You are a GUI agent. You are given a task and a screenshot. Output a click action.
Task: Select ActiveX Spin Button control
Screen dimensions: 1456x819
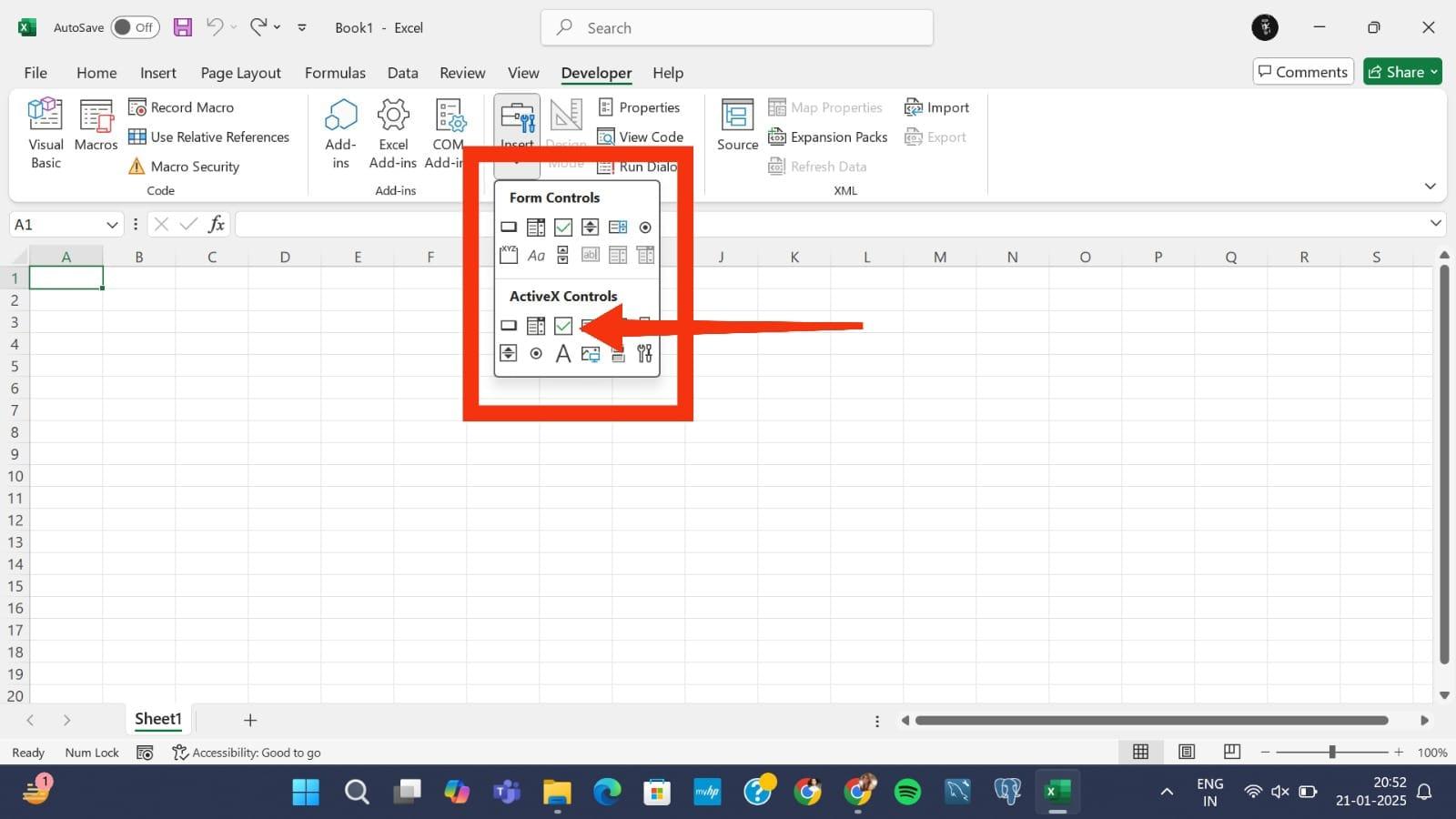[x=509, y=353]
